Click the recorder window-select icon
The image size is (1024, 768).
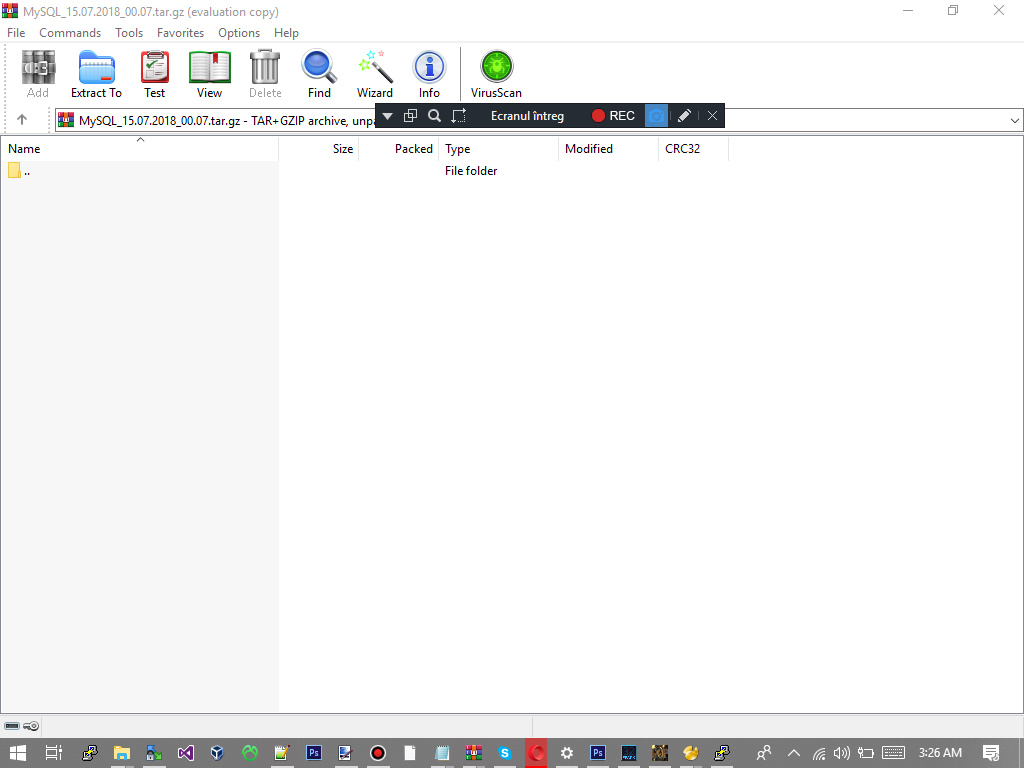coord(410,116)
